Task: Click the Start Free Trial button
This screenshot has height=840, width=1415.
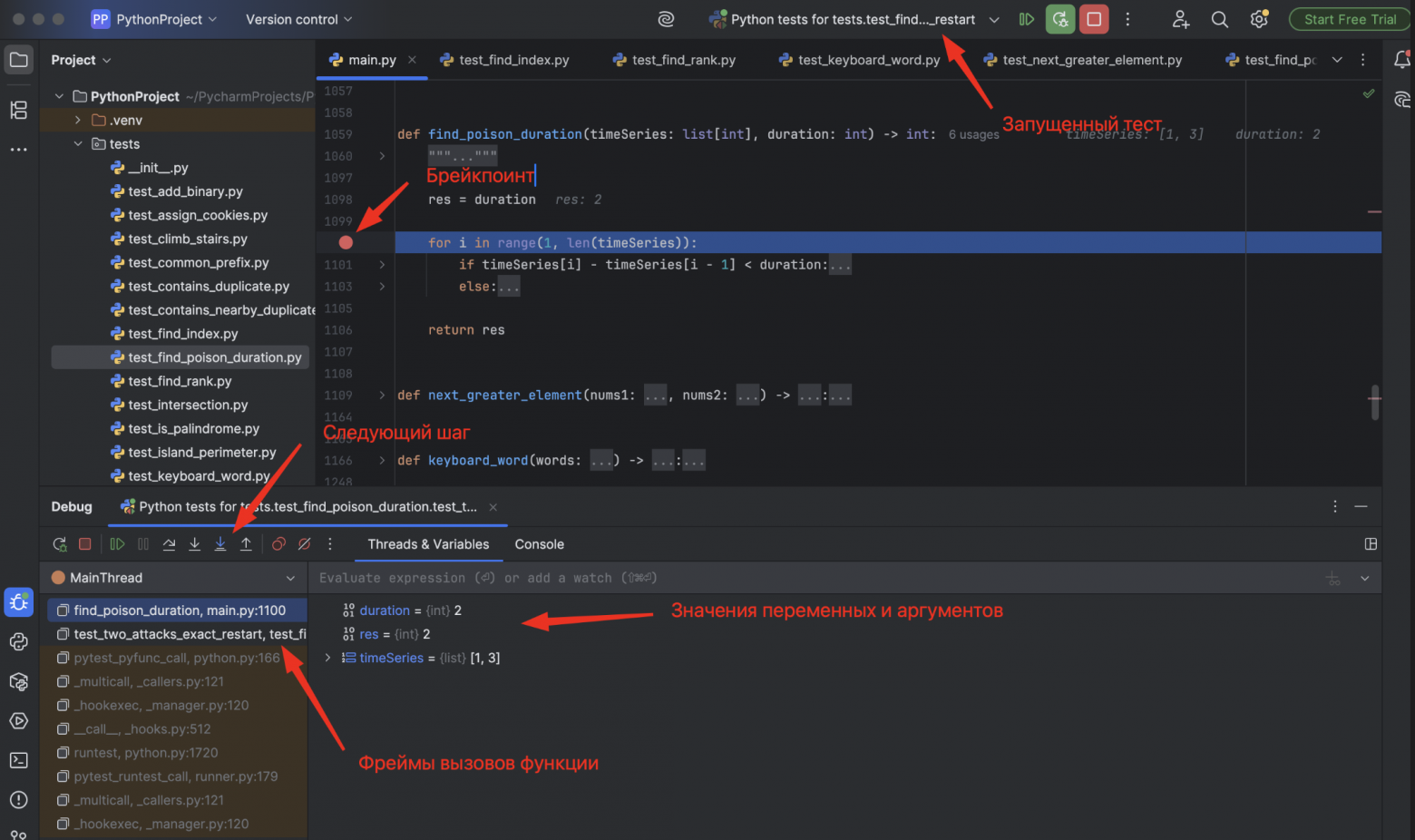Action: point(1349,18)
